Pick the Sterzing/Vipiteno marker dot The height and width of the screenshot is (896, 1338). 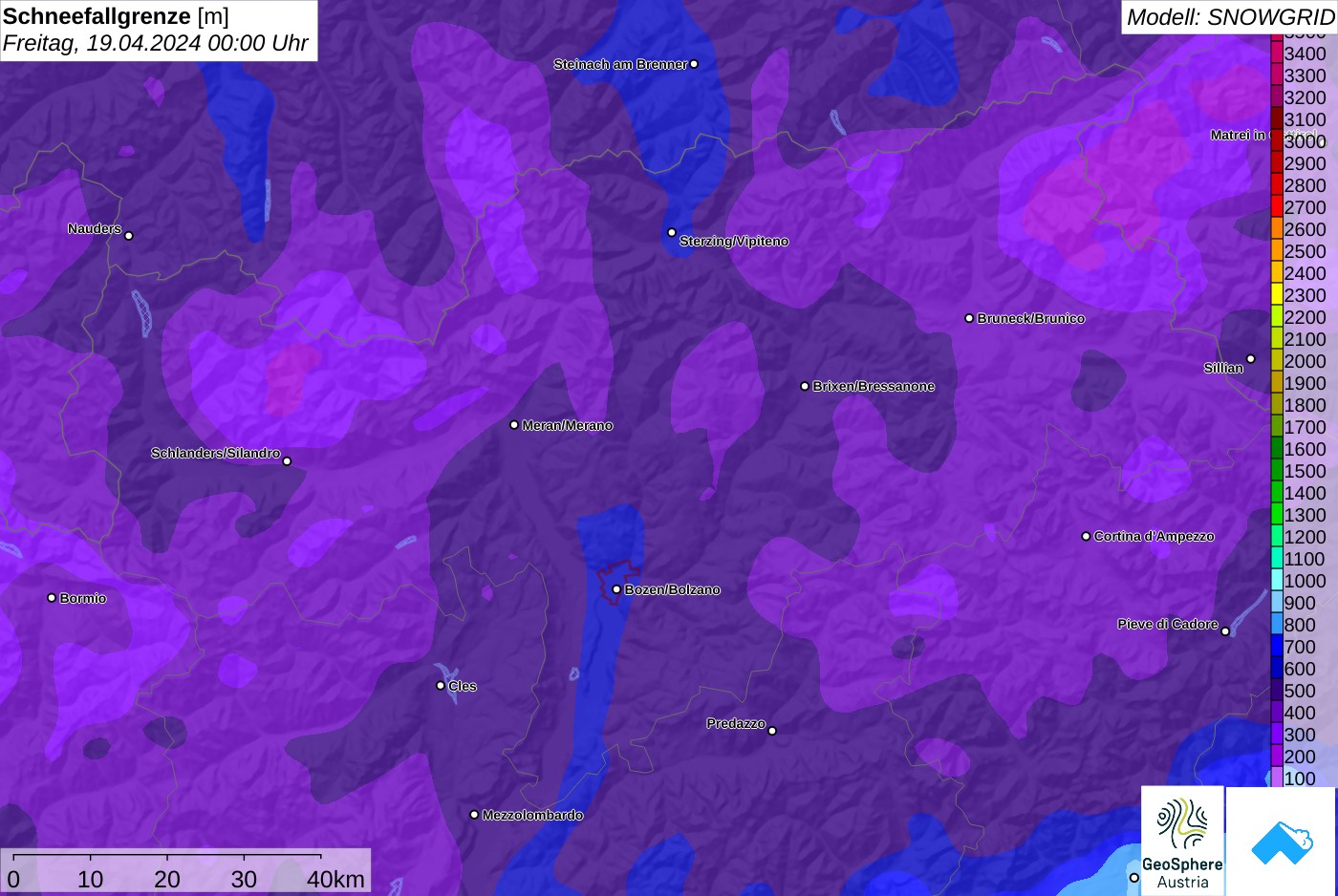click(x=672, y=232)
